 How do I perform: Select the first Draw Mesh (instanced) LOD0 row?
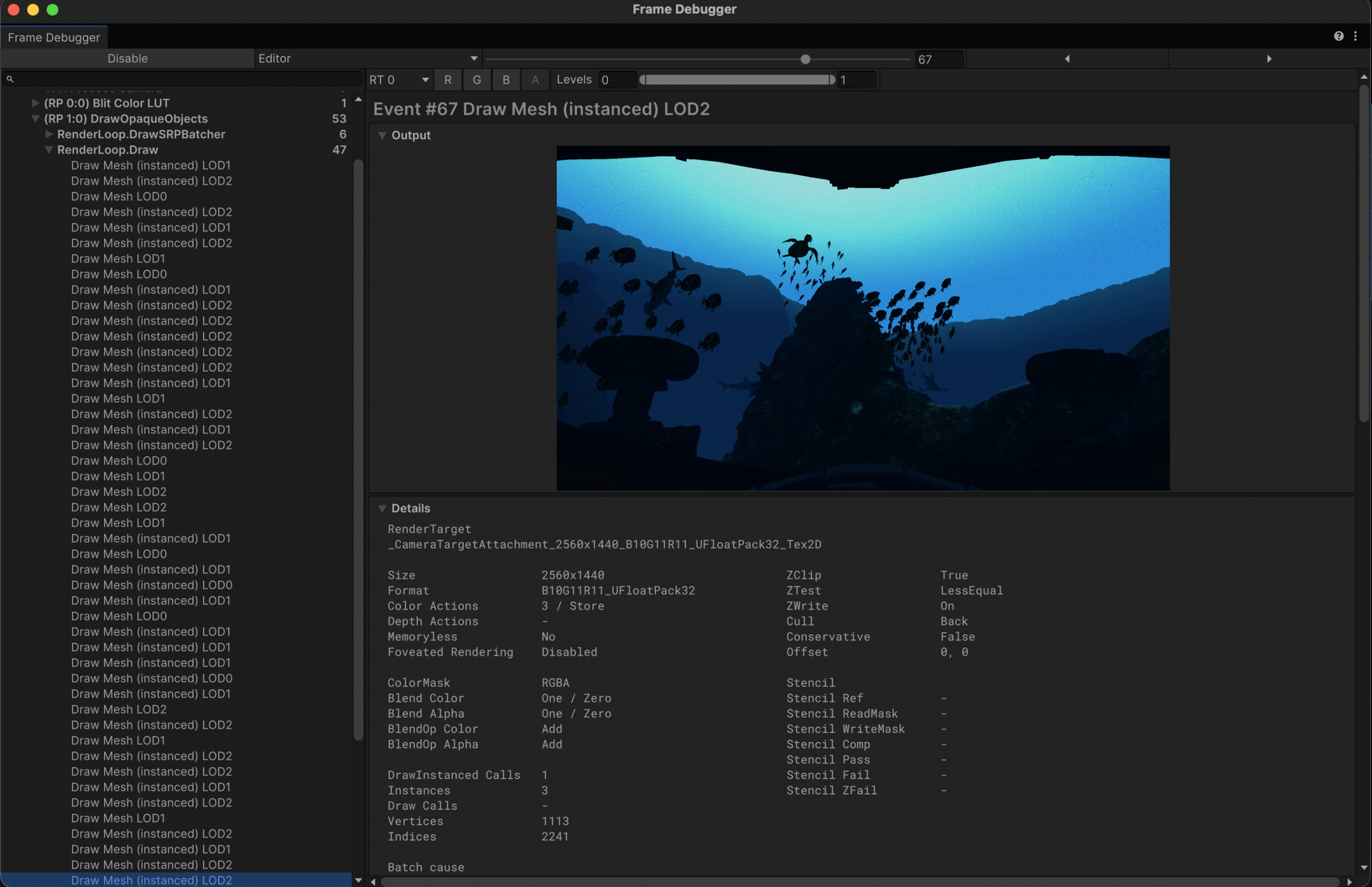pyautogui.click(x=152, y=585)
